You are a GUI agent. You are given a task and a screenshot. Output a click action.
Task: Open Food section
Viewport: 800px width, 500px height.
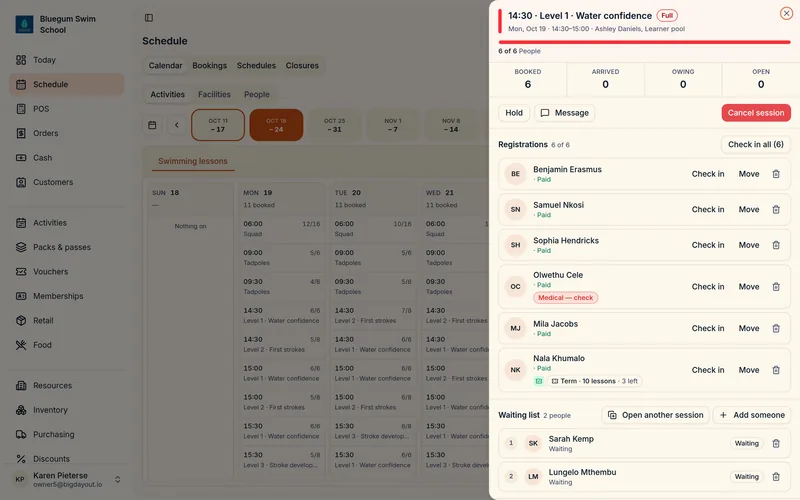(66, 345)
